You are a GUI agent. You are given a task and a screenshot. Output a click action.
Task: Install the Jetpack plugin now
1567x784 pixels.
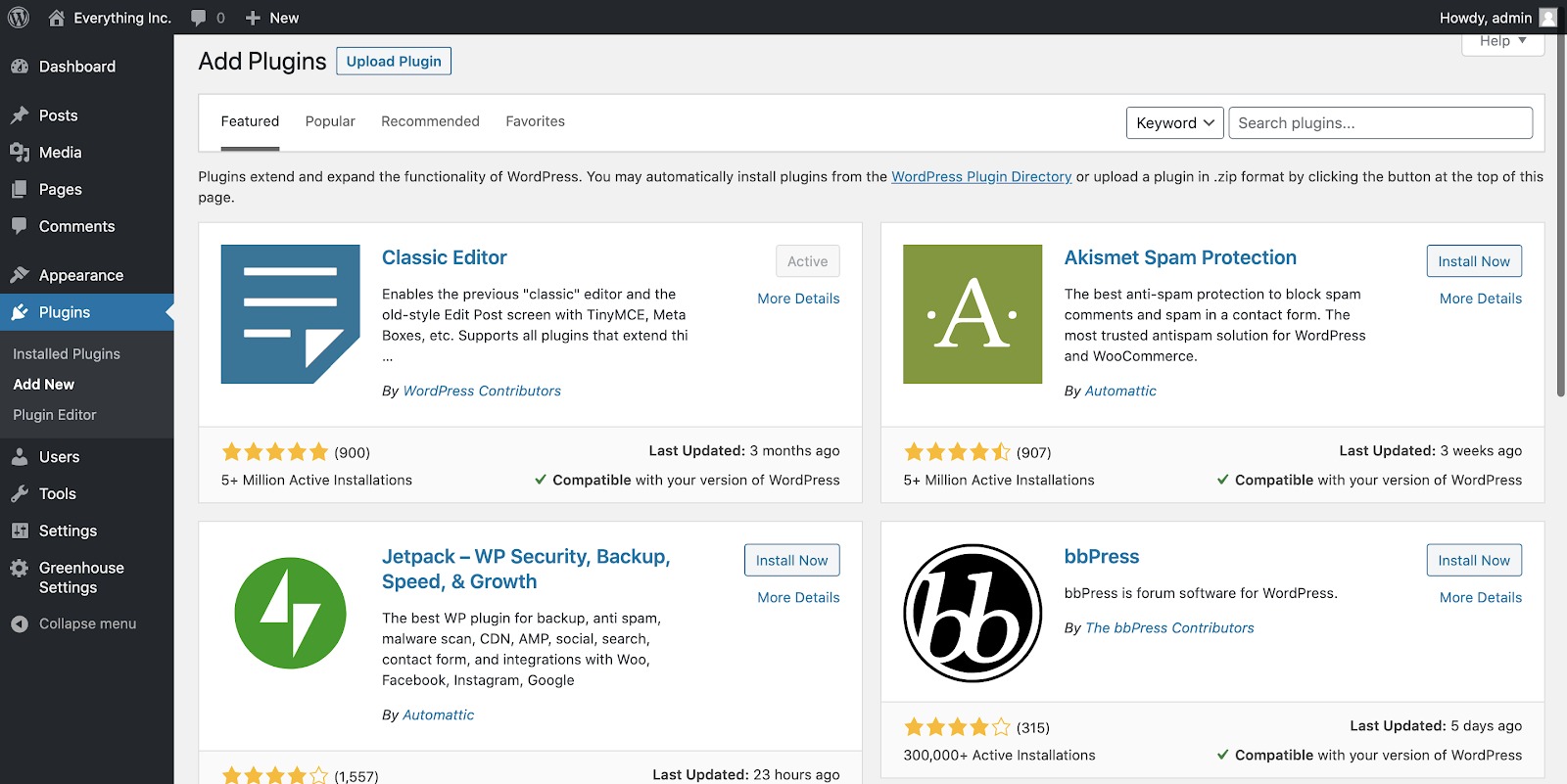[791, 561]
